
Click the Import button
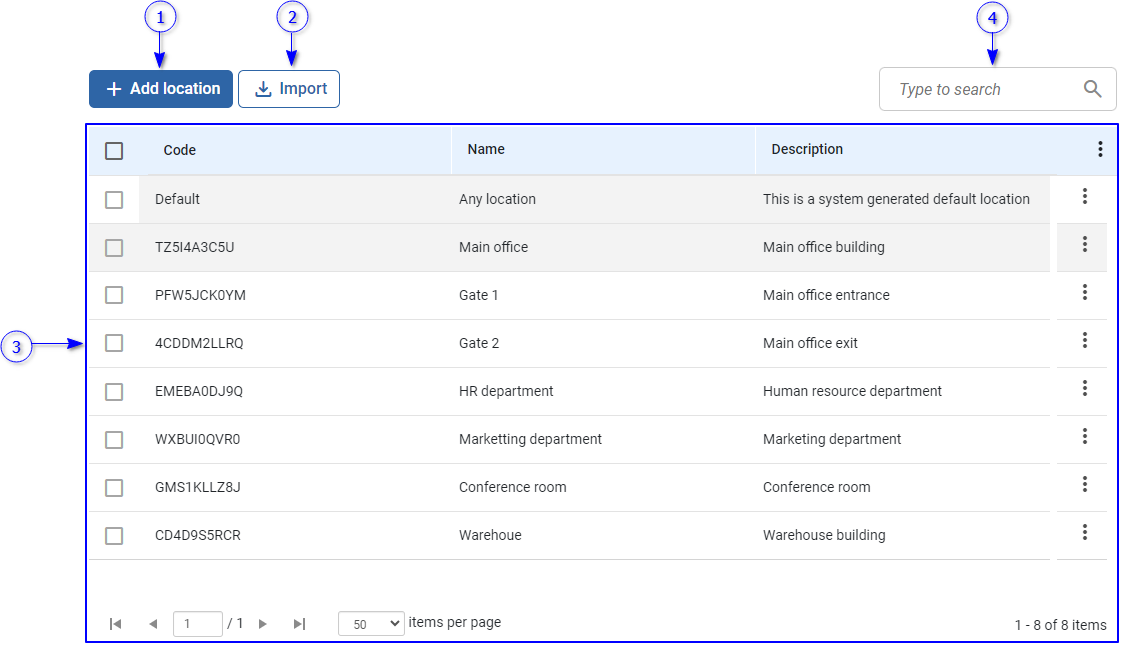point(289,89)
